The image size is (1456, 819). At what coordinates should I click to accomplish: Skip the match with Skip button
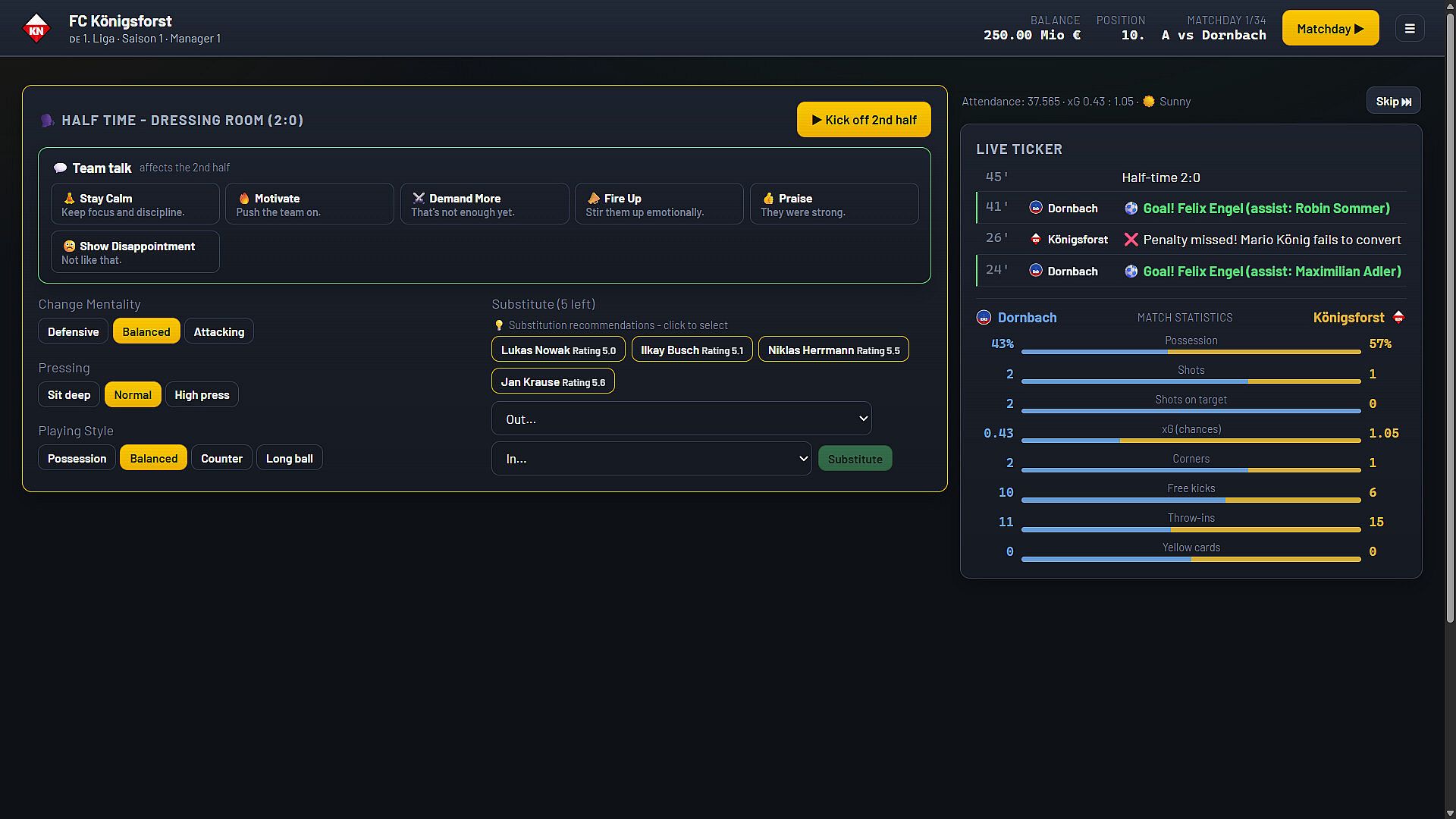(x=1393, y=101)
